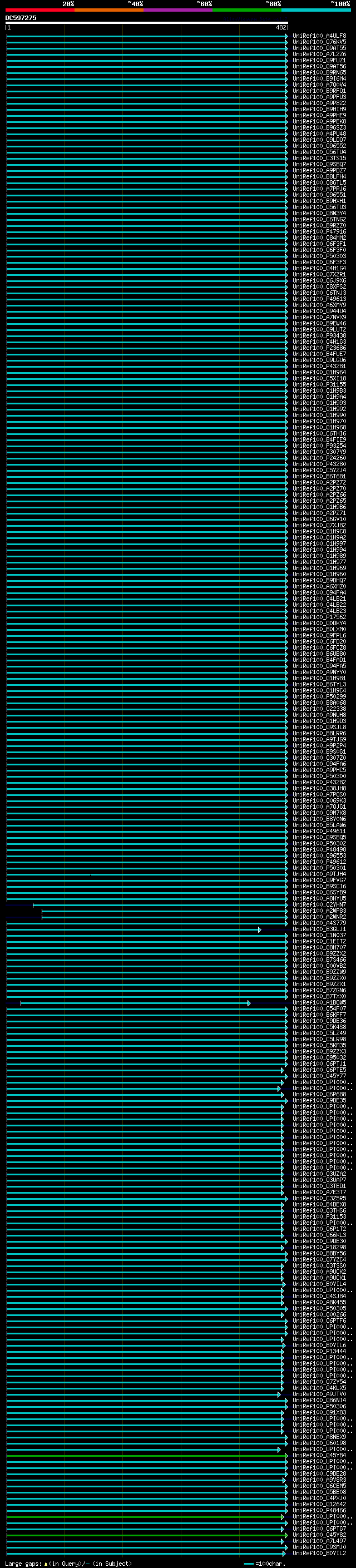The image size is (356, 1568).
Task: Select hit label UniRef100_A9PFU3
Action: pyautogui.click(x=319, y=97)
